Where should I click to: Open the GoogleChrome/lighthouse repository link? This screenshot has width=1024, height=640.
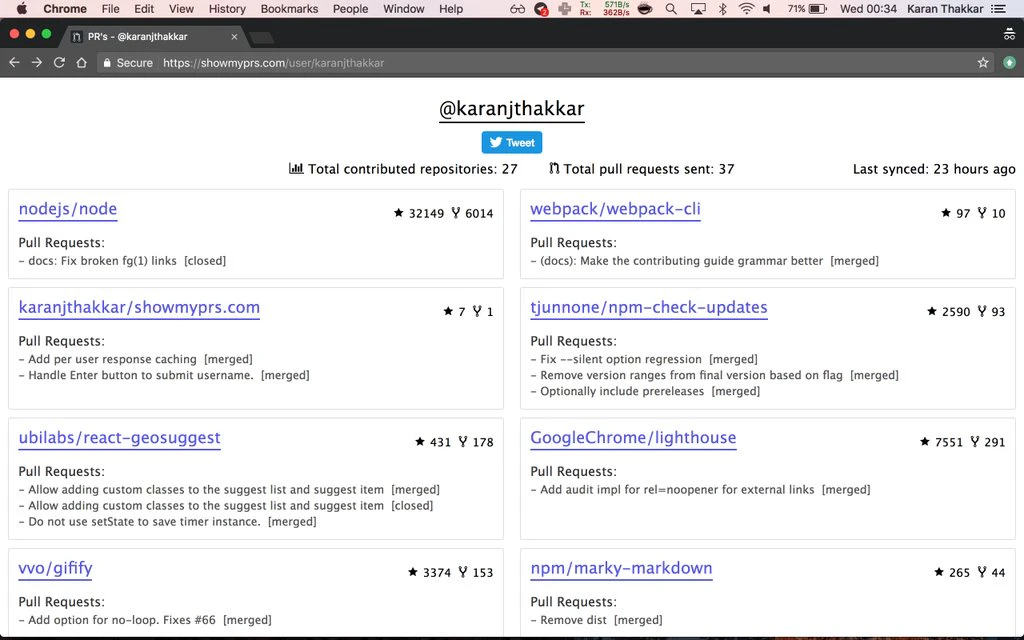click(x=633, y=438)
